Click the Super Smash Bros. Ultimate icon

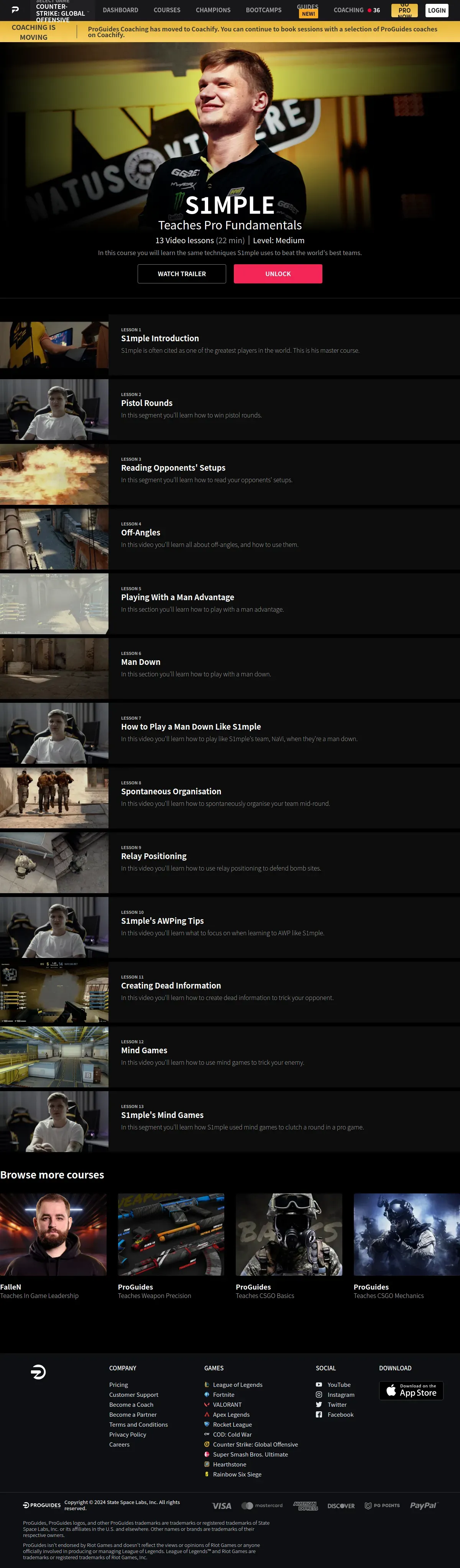click(207, 1454)
